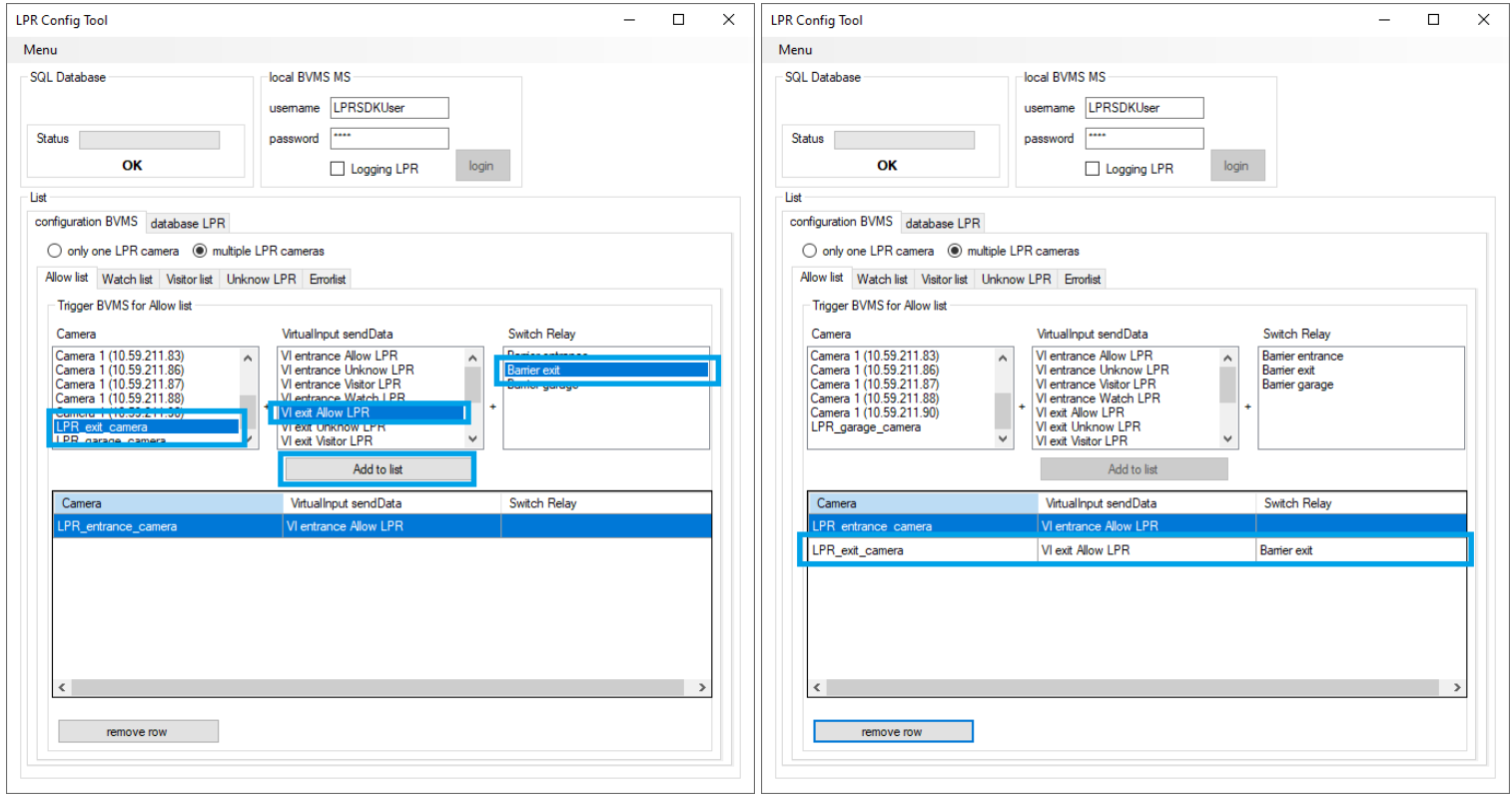The width and height of the screenshot is (1512, 797).
Task: Click right arrow of left table's horizontal scrollbar
Action: pos(702,687)
